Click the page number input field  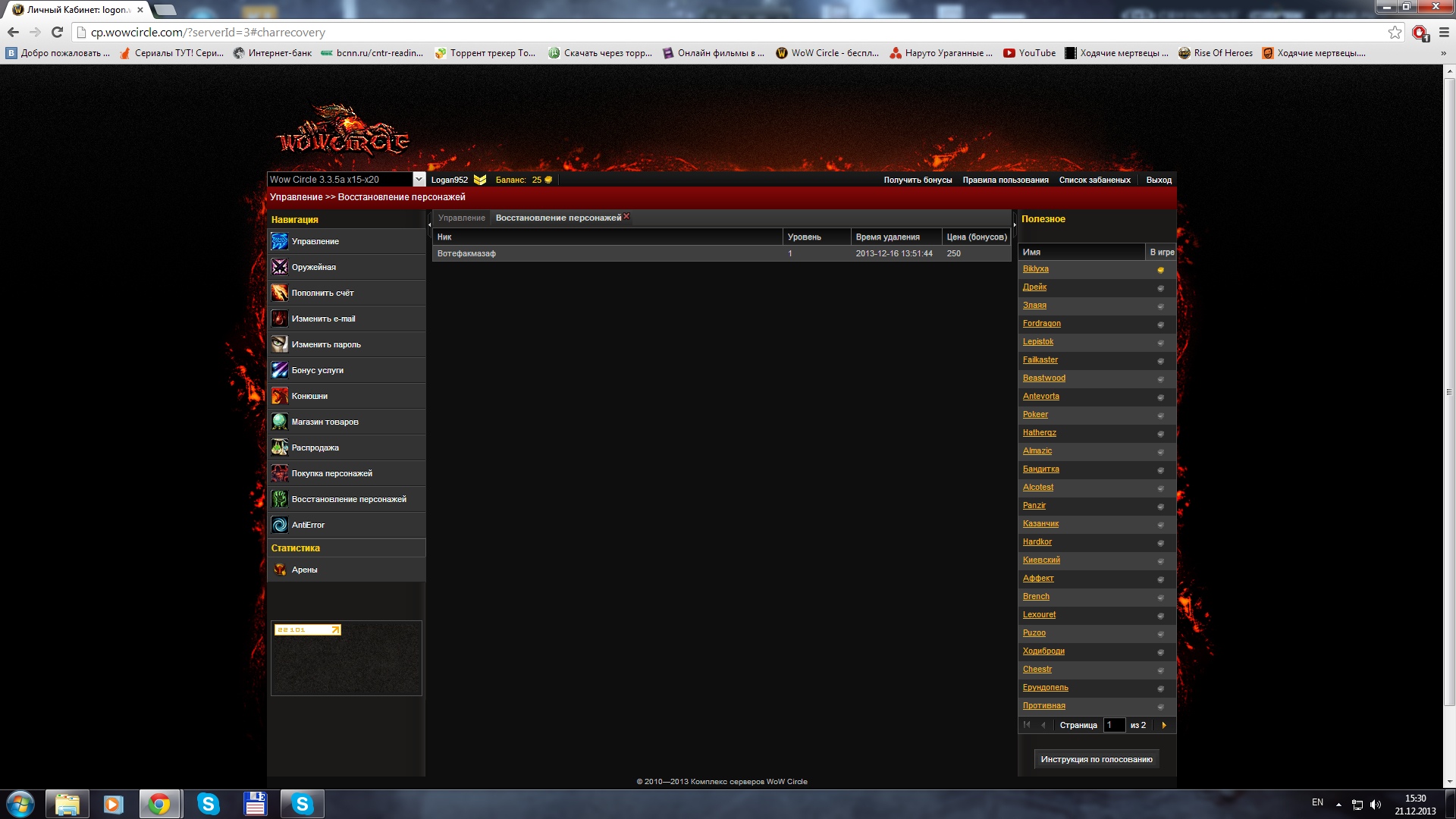(1113, 725)
